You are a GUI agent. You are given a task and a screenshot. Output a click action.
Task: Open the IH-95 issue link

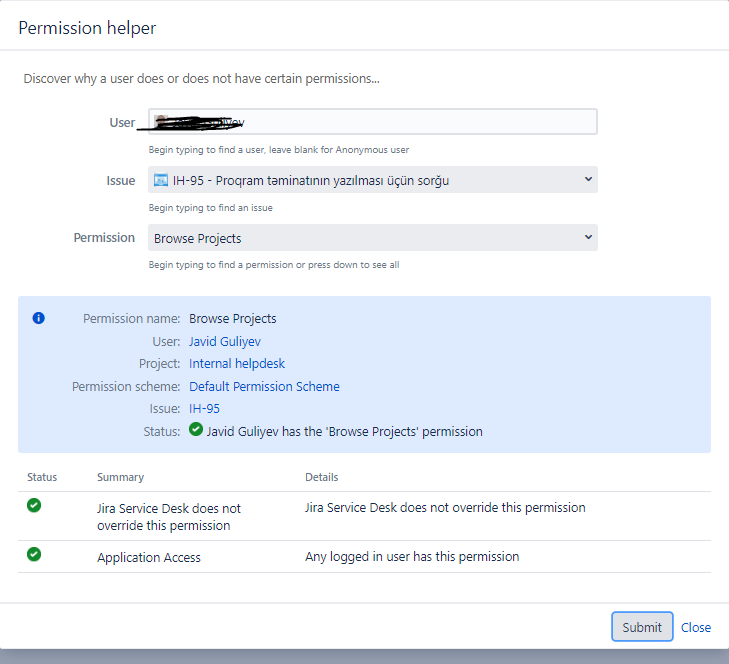pyautogui.click(x=204, y=409)
